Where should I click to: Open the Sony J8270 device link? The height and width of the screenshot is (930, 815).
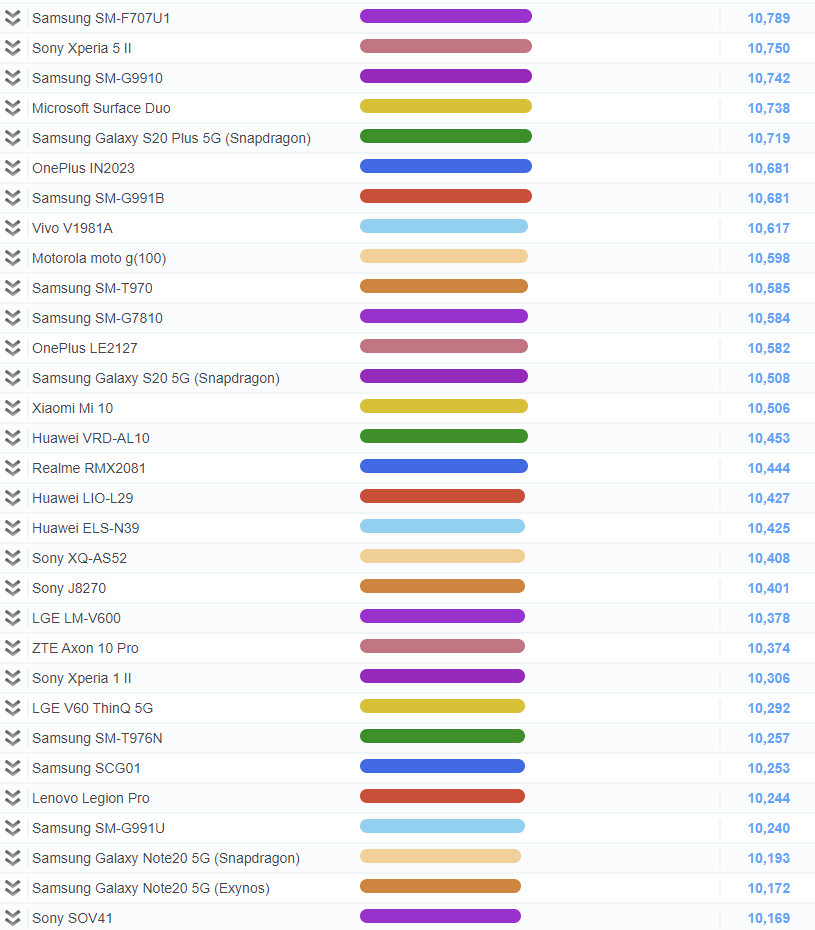pos(69,588)
